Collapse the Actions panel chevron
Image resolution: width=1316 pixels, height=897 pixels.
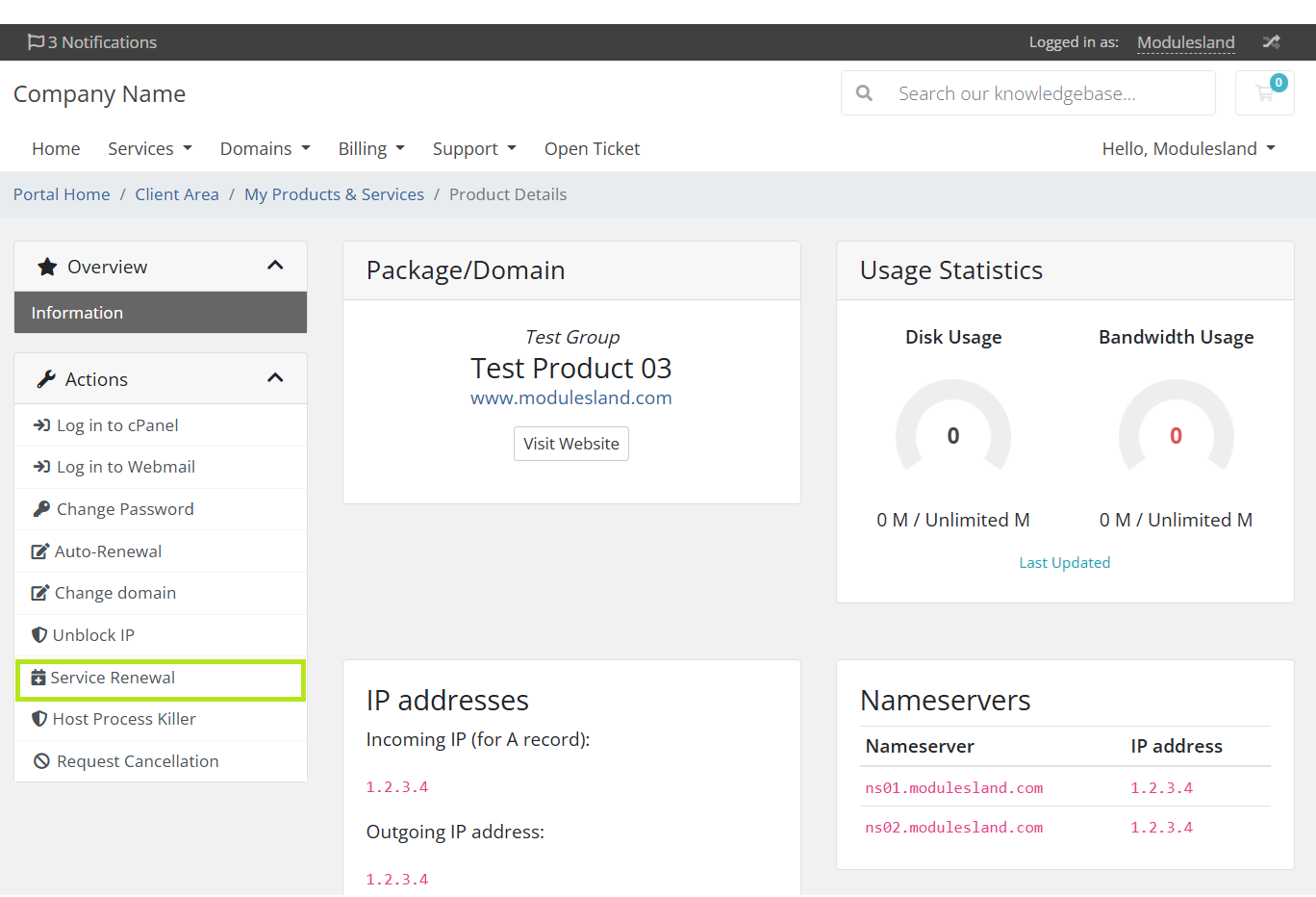(275, 378)
